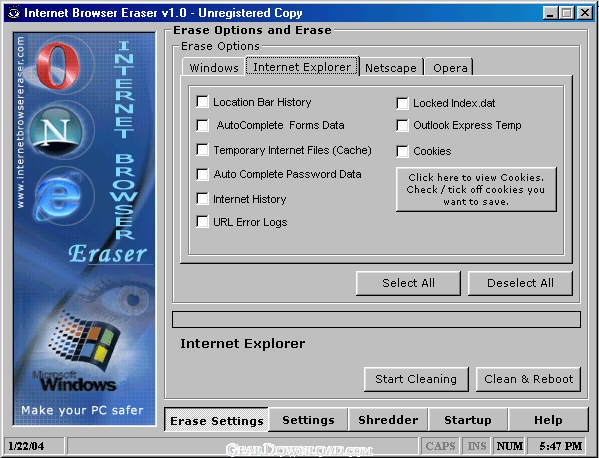Click the 'Internet Explorer' status label
599x458 pixels.
[x=243, y=343]
